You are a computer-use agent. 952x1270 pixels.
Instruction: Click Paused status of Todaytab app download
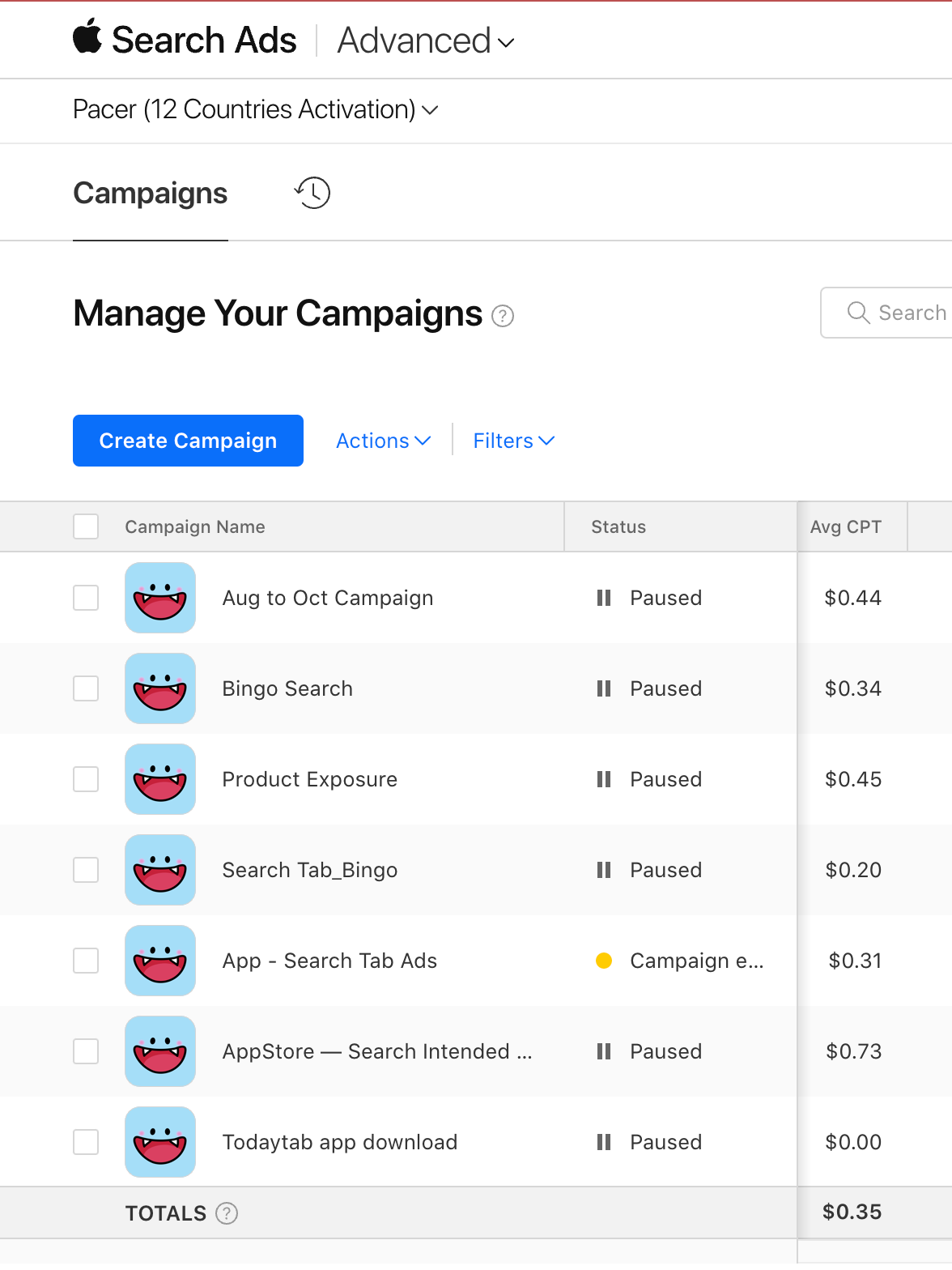666,1142
